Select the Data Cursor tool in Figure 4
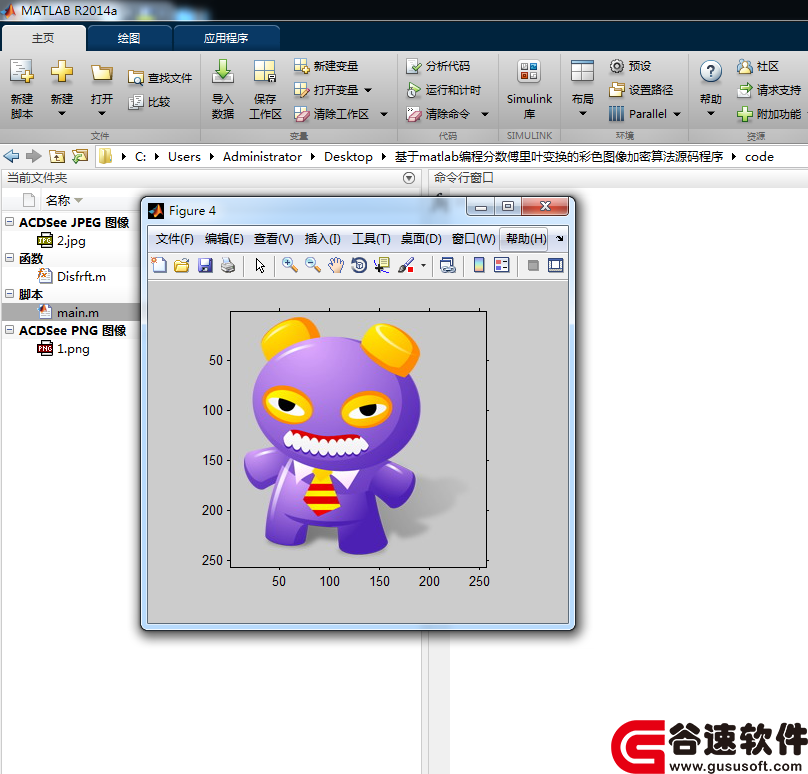This screenshot has width=808, height=774. [382, 265]
